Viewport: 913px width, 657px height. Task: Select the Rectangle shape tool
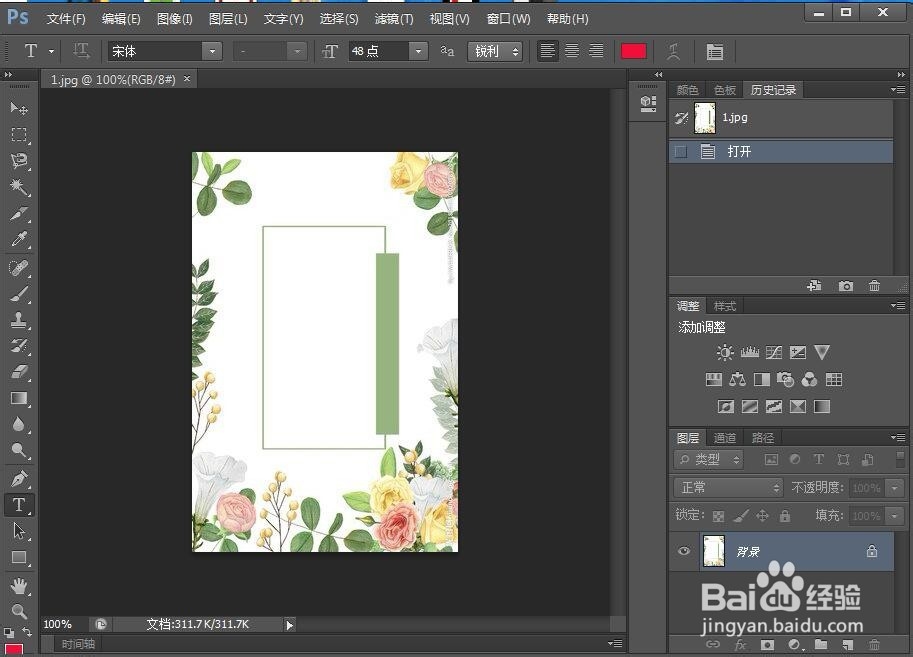click(19, 557)
